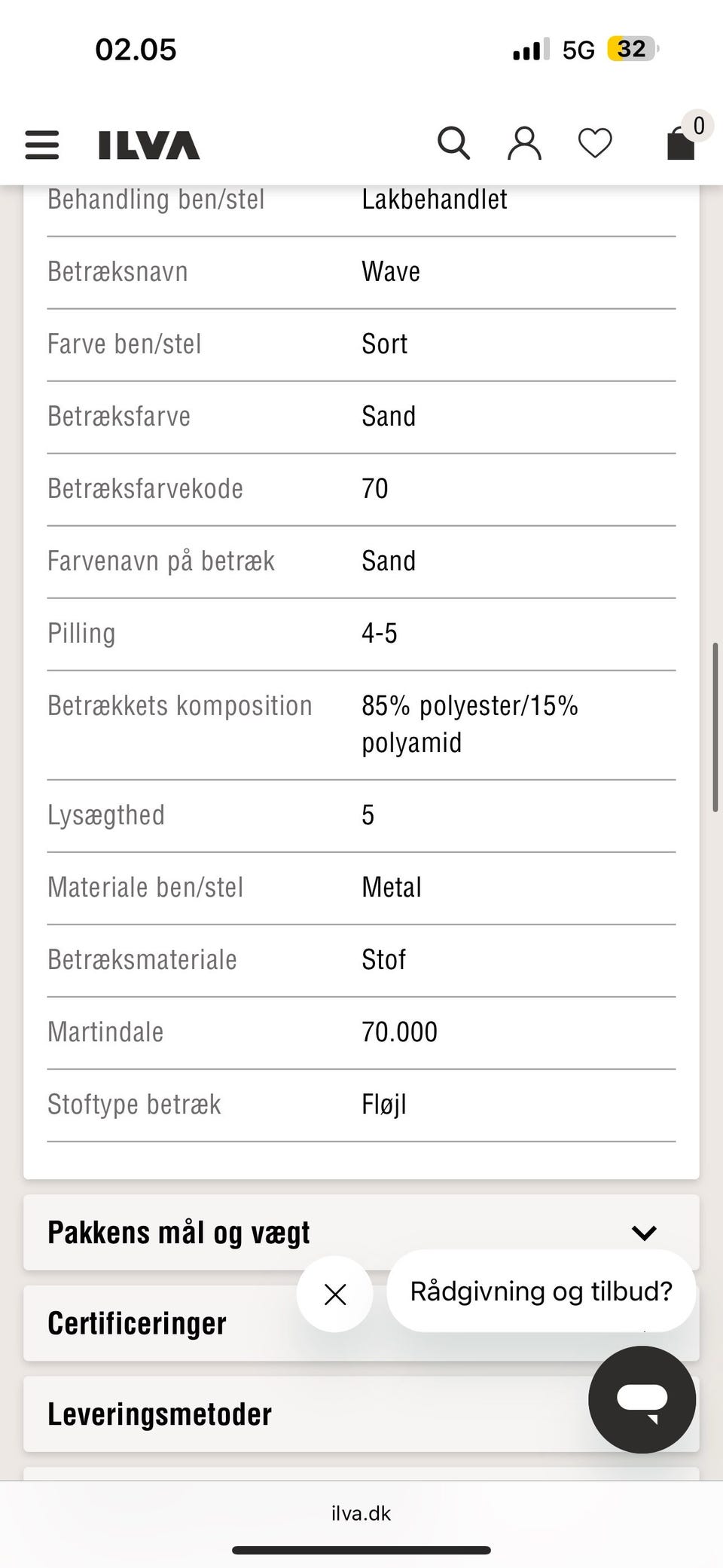Expand the Leveringsmetoder section
Image resolution: width=723 pixels, height=1568 pixels.
coord(160,1414)
